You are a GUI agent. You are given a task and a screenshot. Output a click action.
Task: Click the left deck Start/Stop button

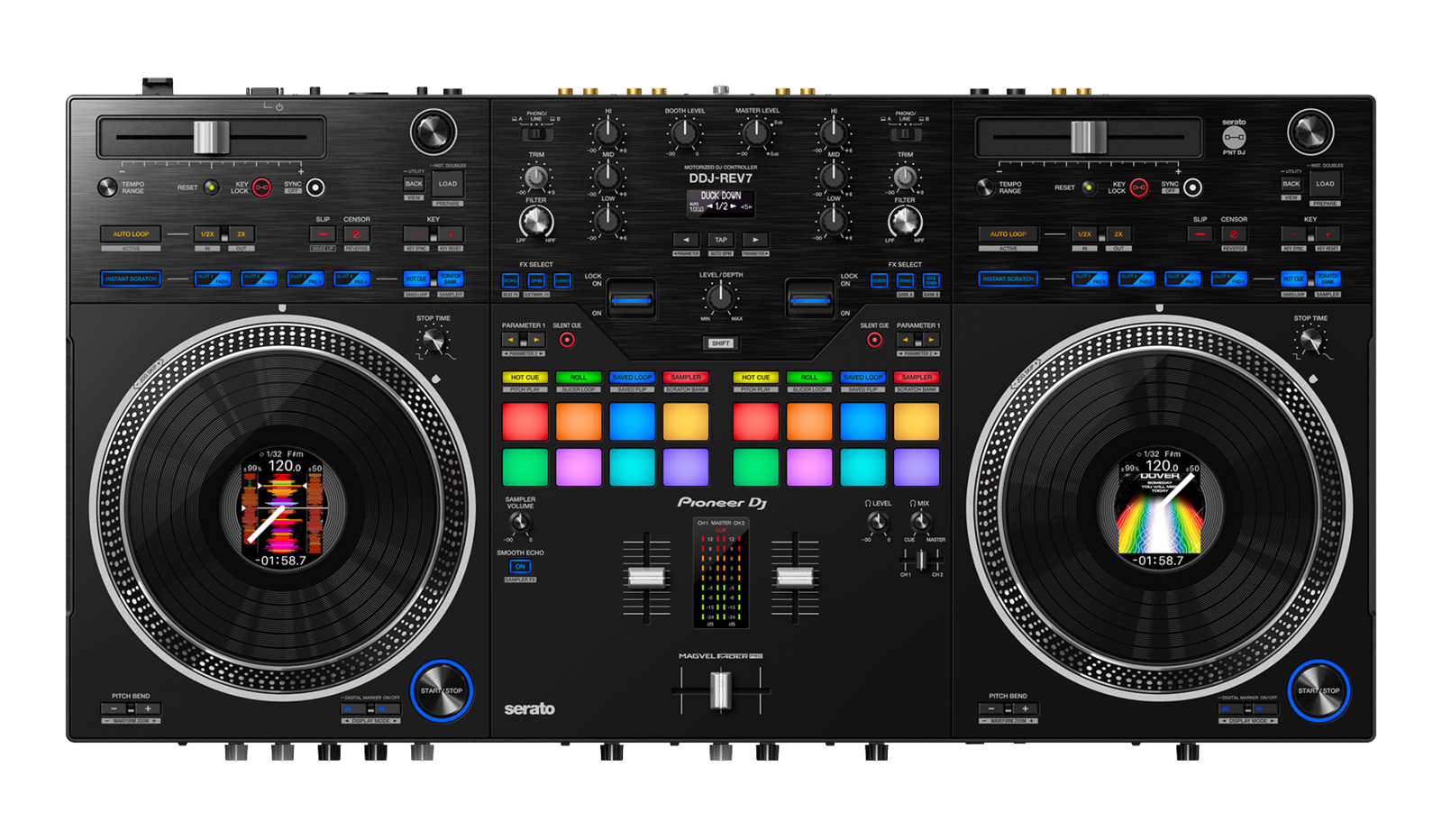(442, 691)
